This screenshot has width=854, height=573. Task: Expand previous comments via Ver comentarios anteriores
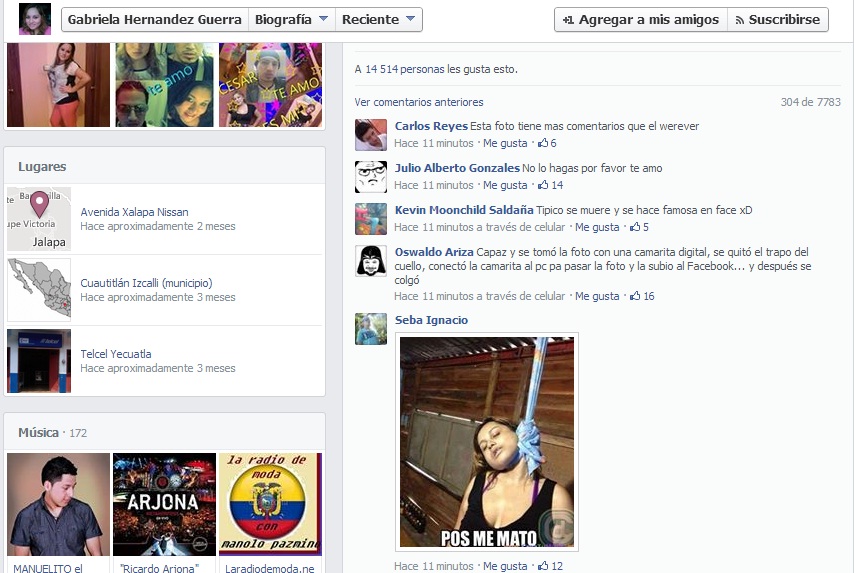[x=419, y=102]
